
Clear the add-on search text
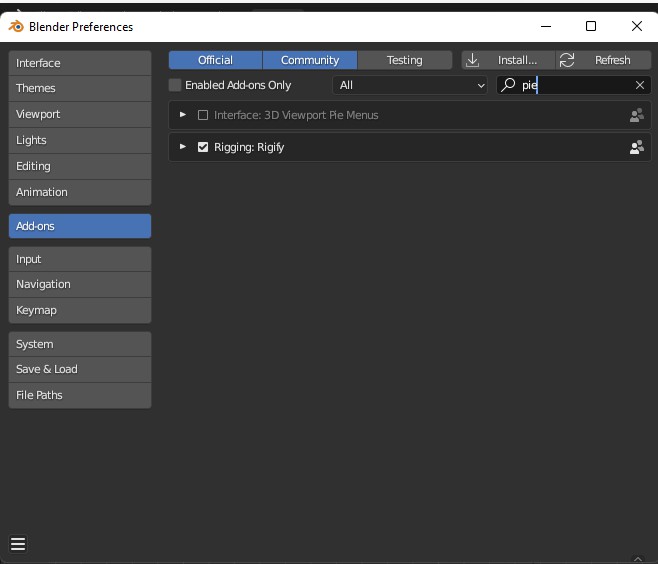click(x=640, y=85)
